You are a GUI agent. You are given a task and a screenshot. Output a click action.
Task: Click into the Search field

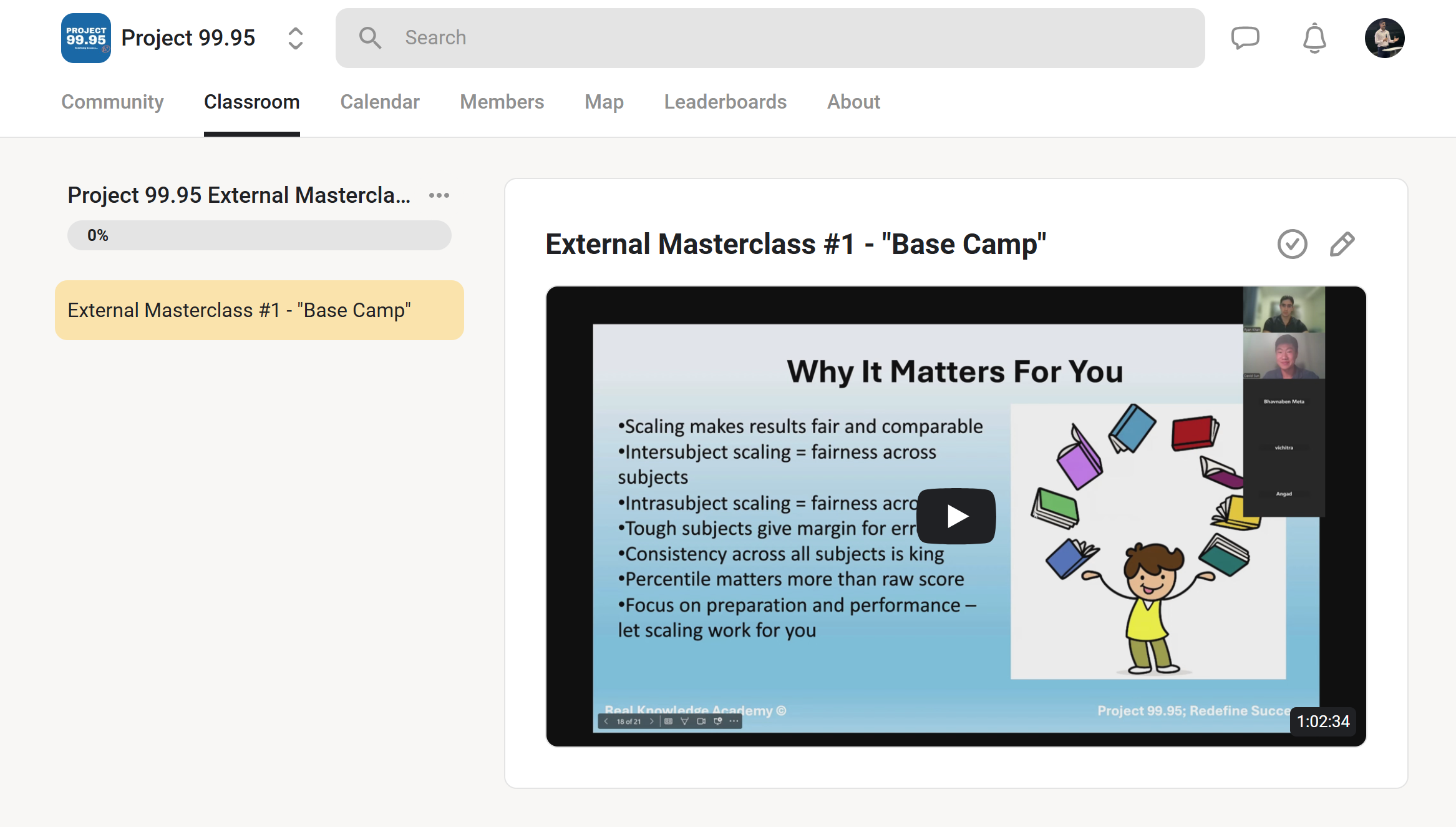786,38
